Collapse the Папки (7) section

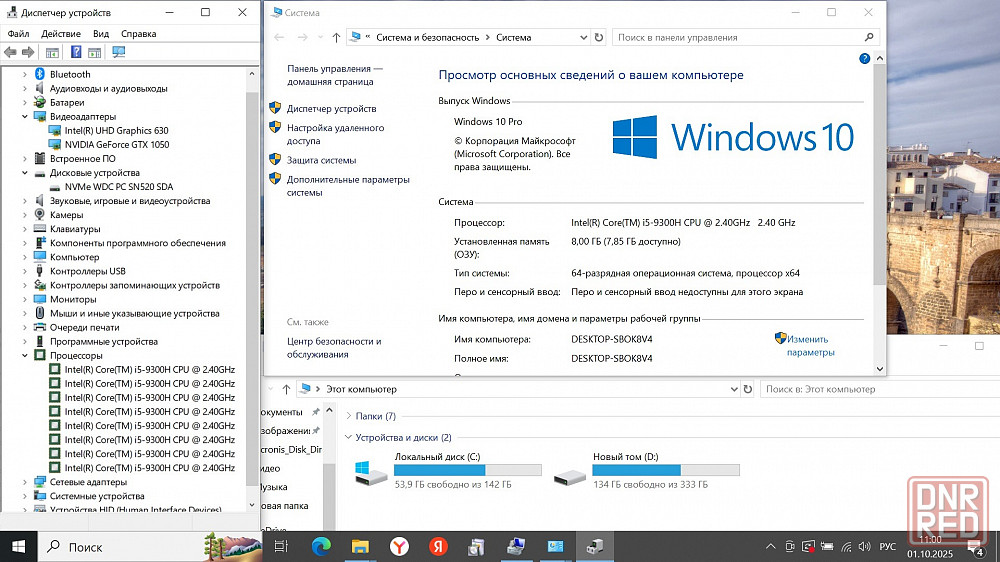point(347,416)
